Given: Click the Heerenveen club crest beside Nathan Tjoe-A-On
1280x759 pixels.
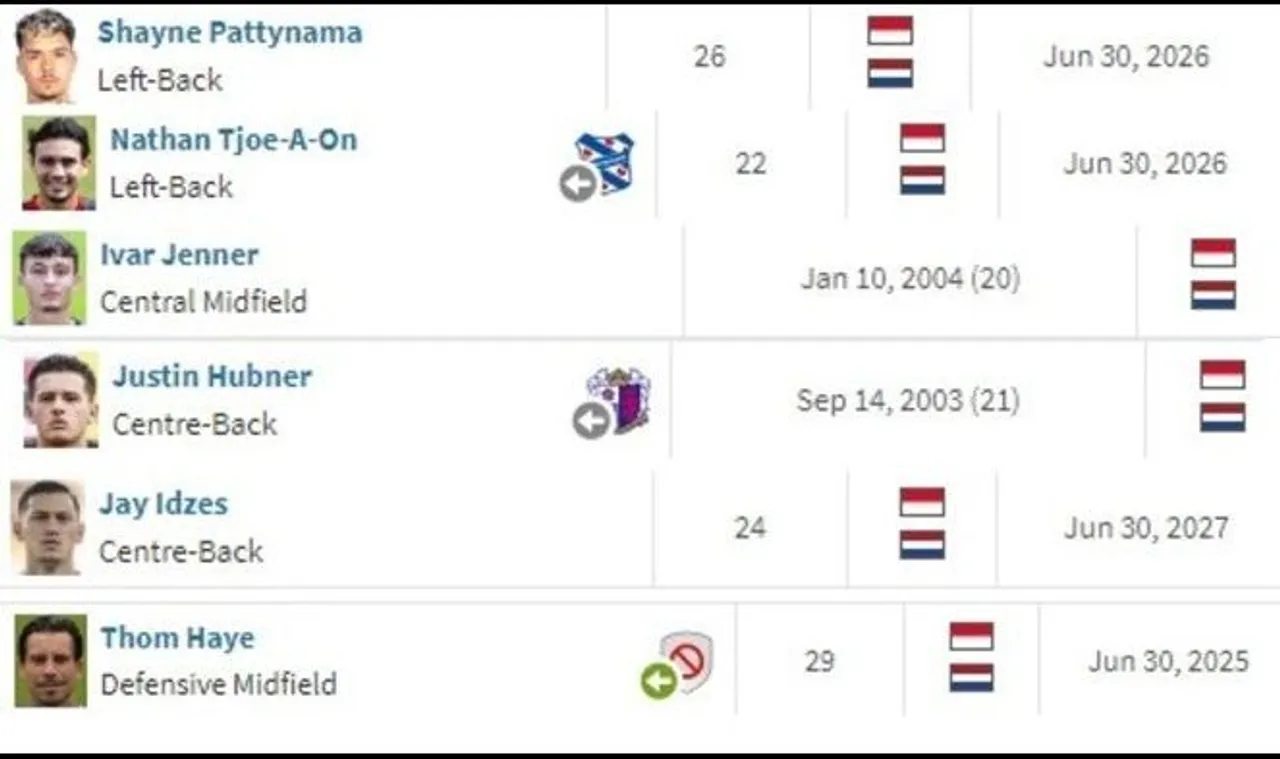Looking at the screenshot, I should [x=607, y=160].
